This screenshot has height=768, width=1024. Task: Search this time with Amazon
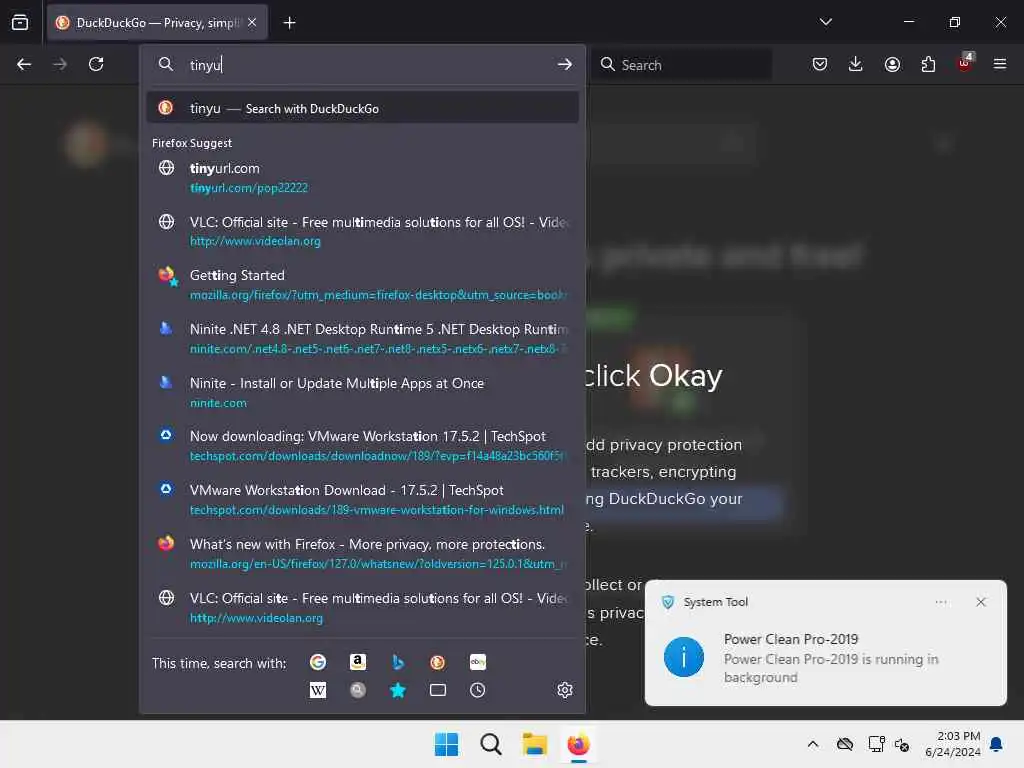[x=357, y=662]
